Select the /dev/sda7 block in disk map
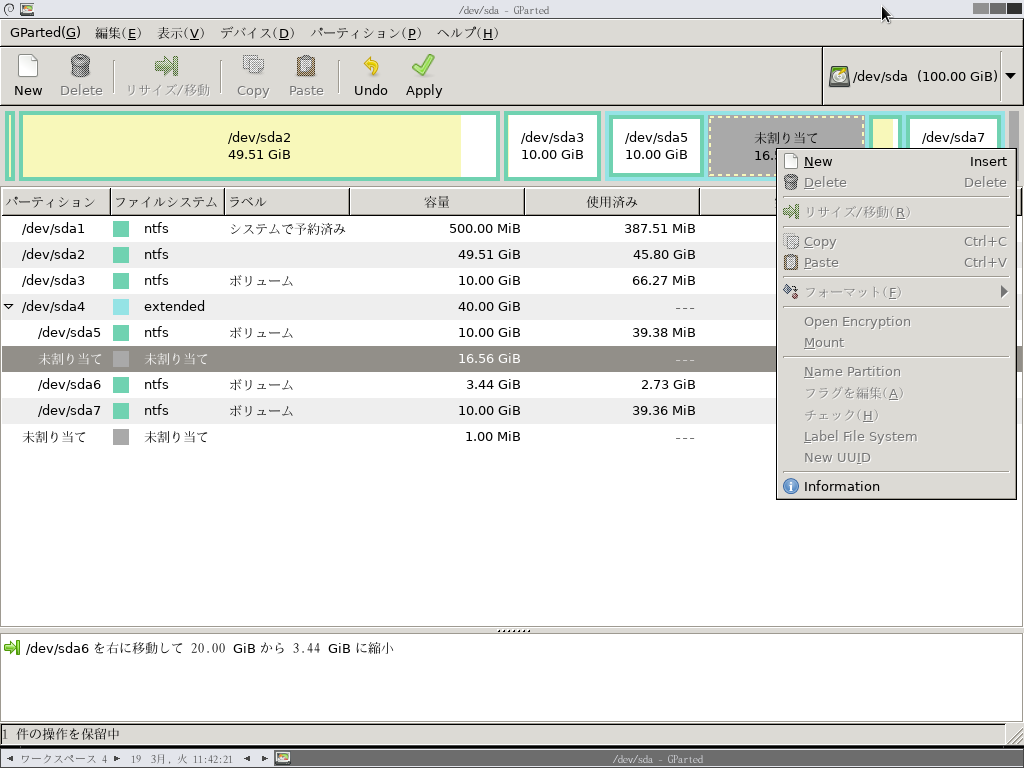The width and height of the screenshot is (1024, 768). pyautogui.click(x=953, y=131)
